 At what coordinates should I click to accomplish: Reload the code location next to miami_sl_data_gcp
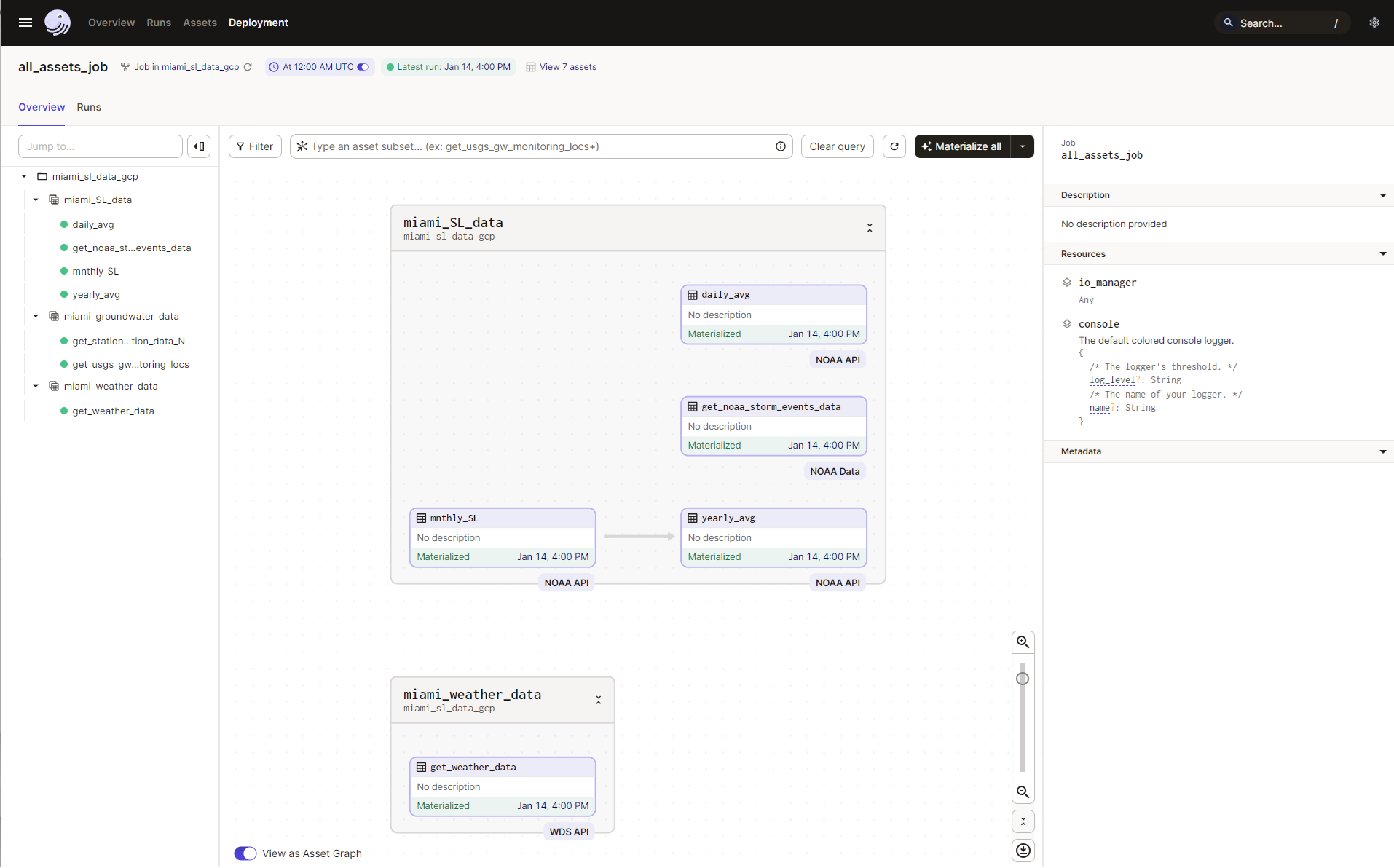(248, 67)
